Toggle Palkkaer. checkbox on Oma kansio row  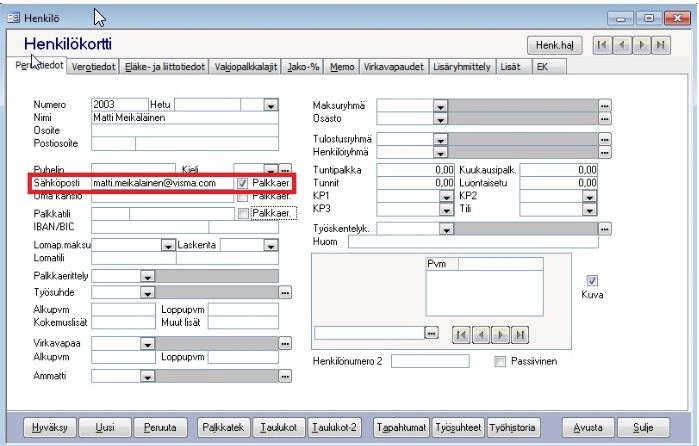pyautogui.click(x=243, y=197)
